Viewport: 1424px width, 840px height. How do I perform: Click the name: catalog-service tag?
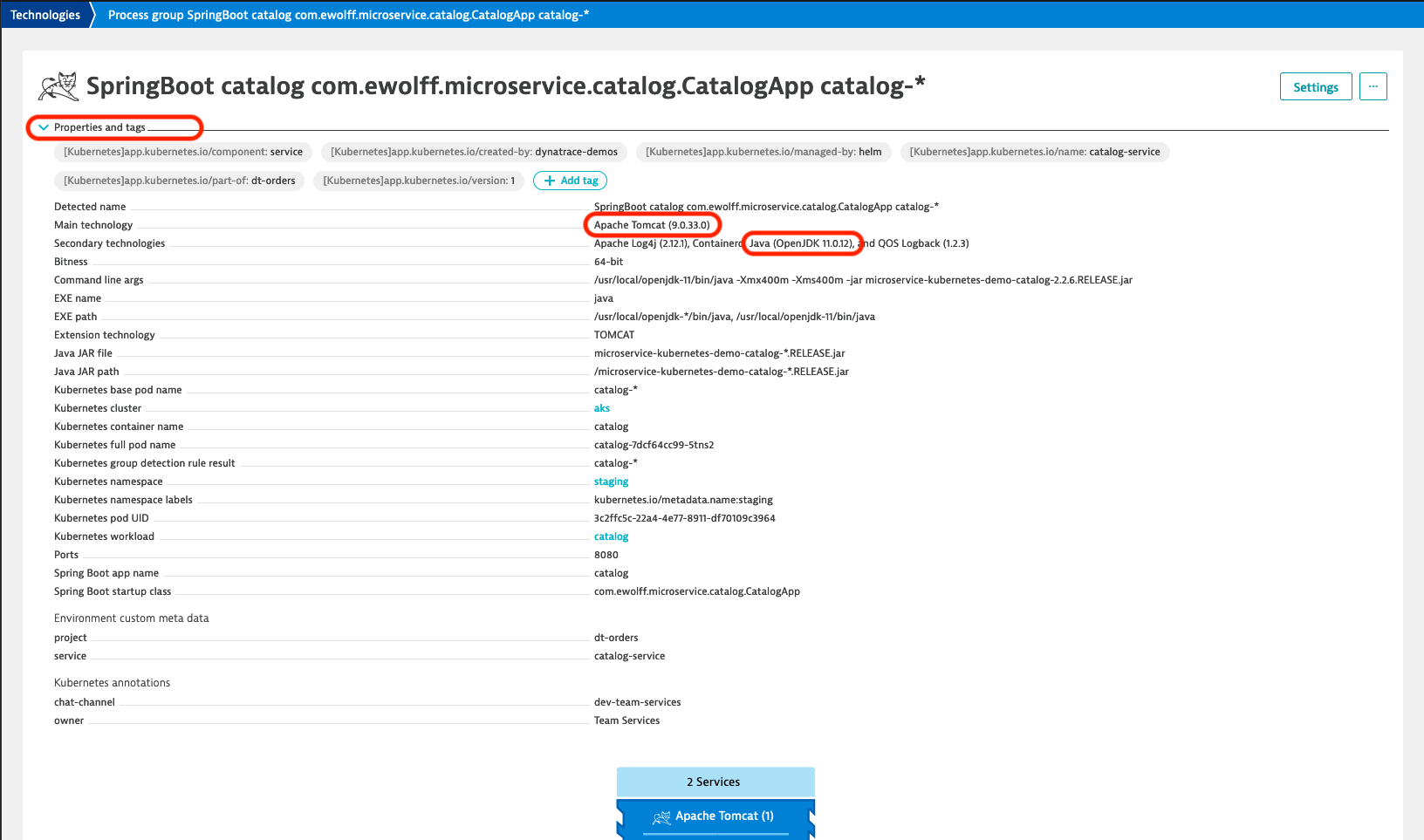coord(1035,152)
